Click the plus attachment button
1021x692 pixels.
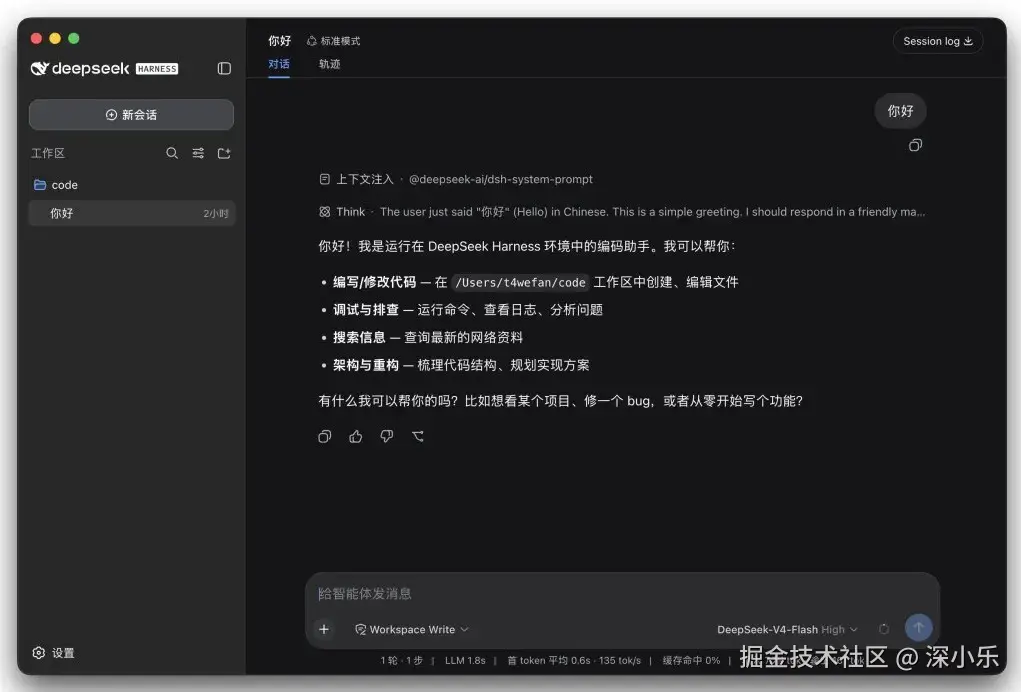pos(324,629)
